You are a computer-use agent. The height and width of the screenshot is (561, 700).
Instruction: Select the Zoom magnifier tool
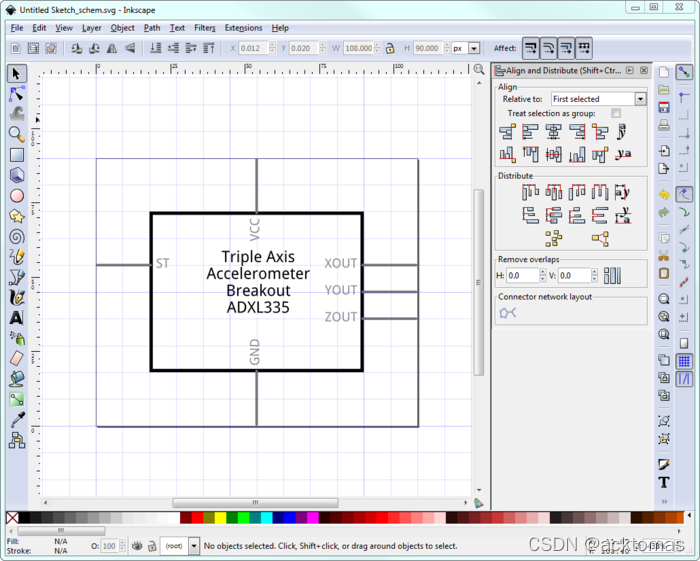coord(17,134)
